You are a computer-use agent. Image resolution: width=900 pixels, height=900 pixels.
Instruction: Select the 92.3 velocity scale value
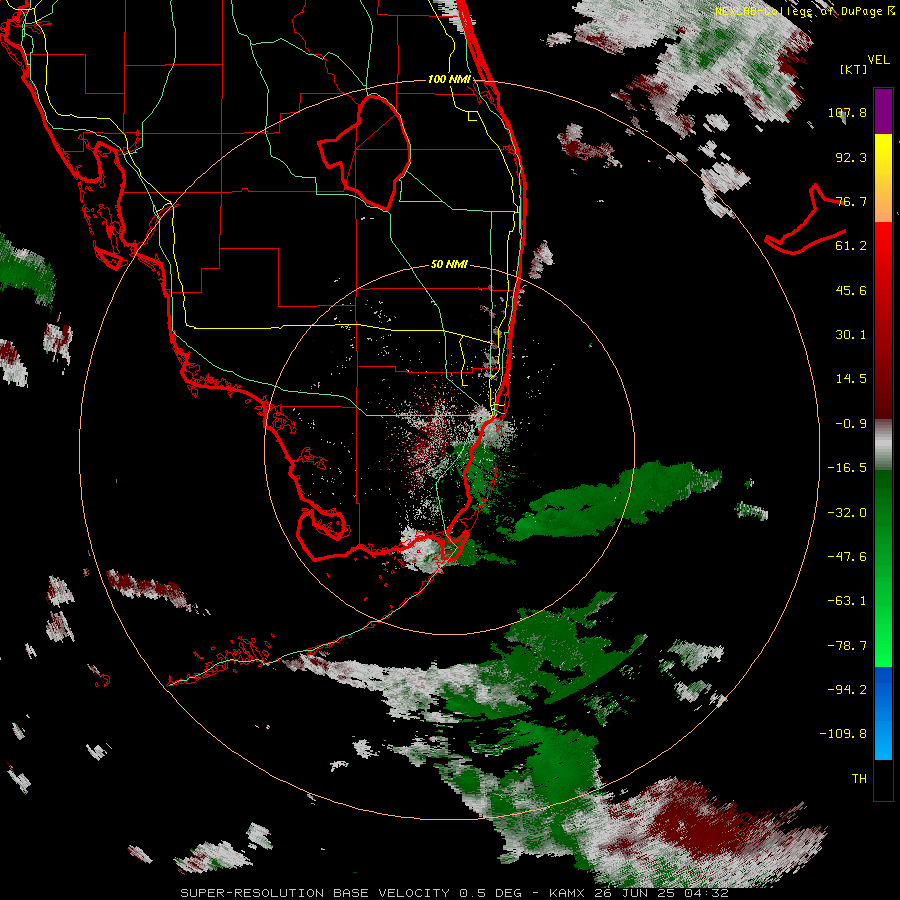[x=851, y=157]
